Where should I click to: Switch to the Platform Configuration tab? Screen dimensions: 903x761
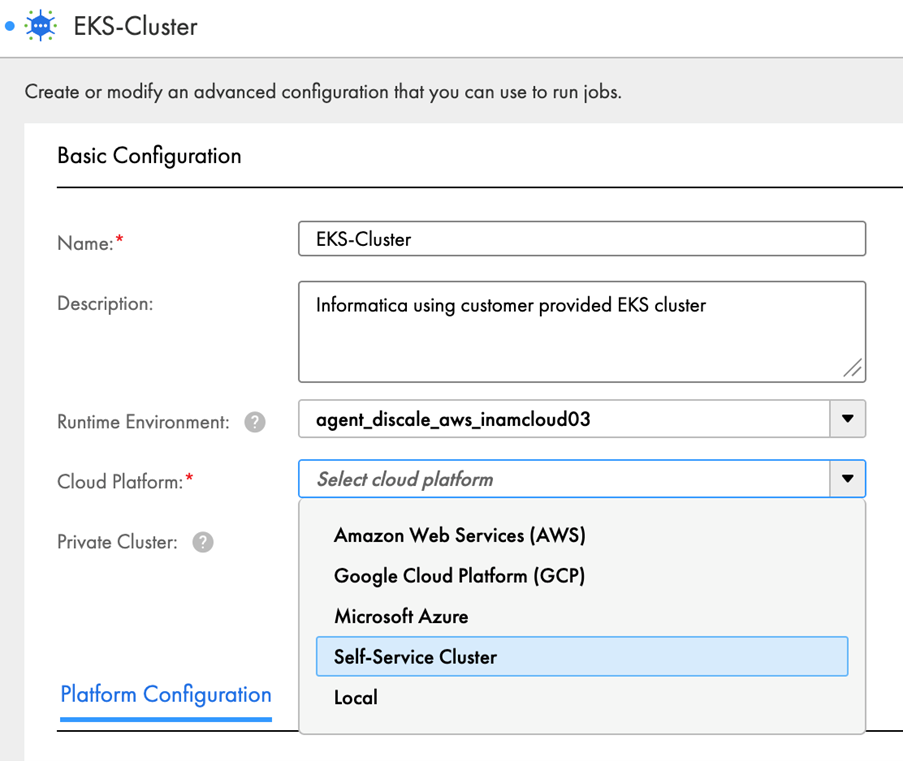(x=166, y=695)
